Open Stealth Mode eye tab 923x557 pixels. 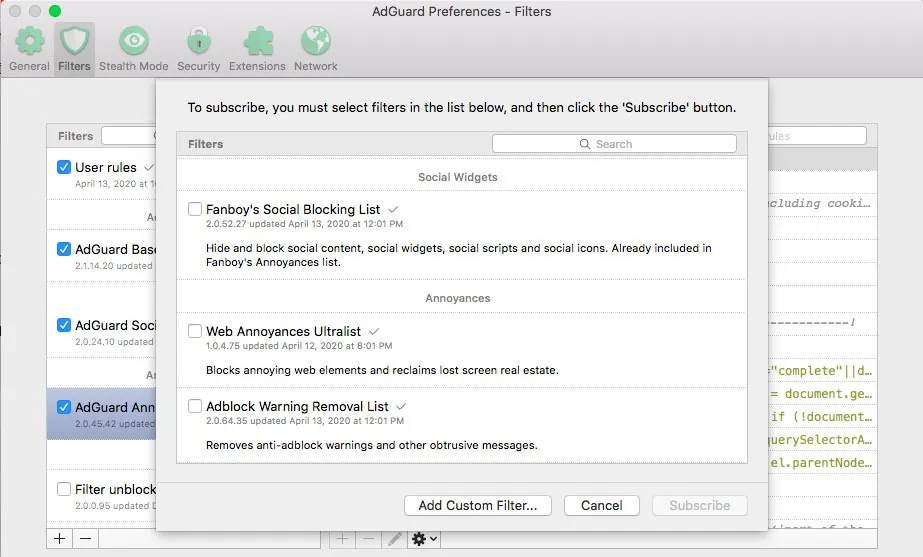[134, 49]
